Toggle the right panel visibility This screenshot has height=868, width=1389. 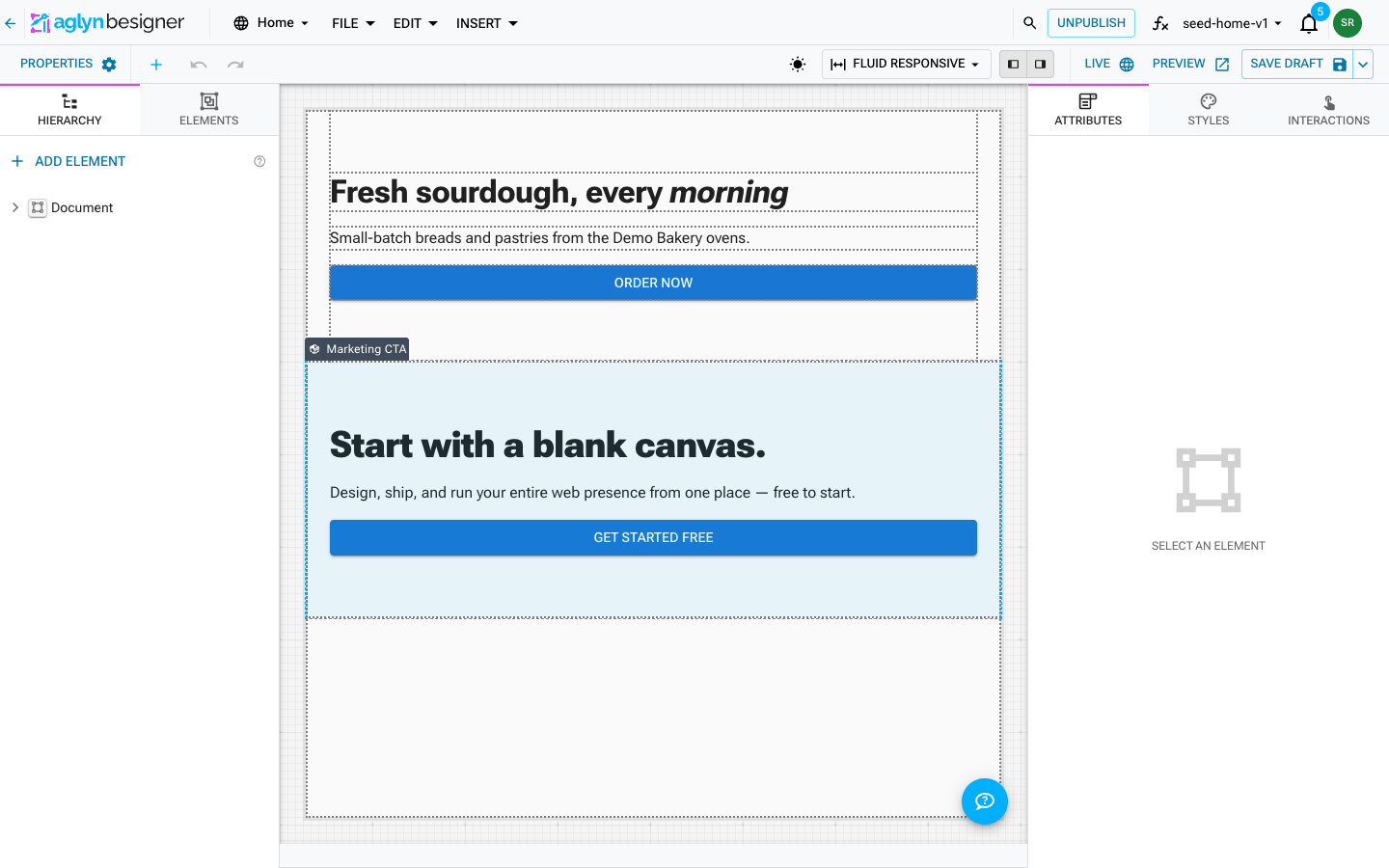(x=1040, y=65)
